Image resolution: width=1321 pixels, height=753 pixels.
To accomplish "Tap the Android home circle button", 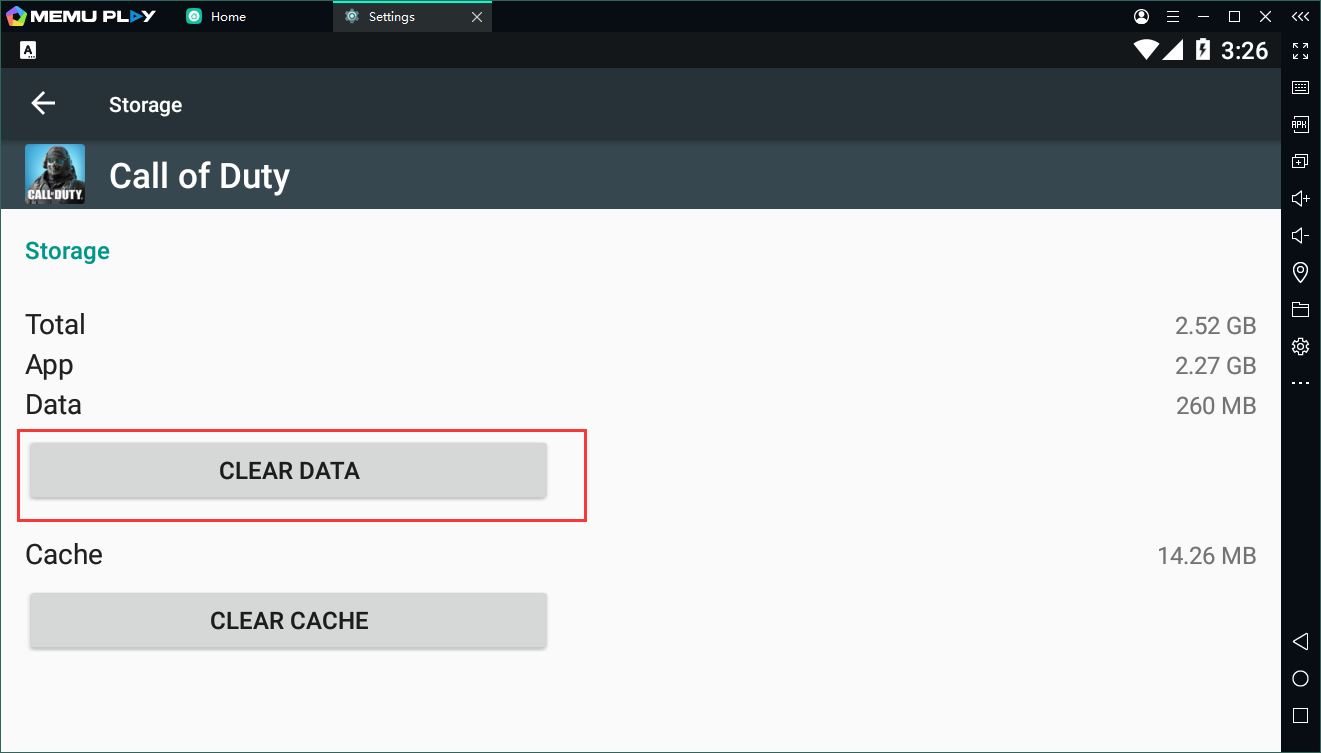I will tap(1300, 679).
